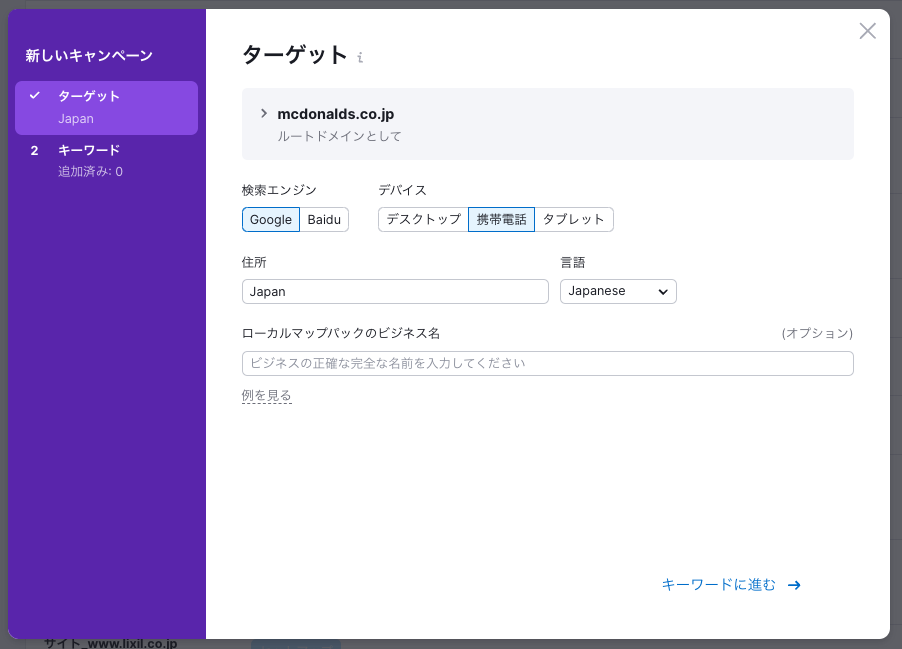Select the ターゲット step in sidebar
Viewport: 902px width, 649px height.
coord(106,108)
